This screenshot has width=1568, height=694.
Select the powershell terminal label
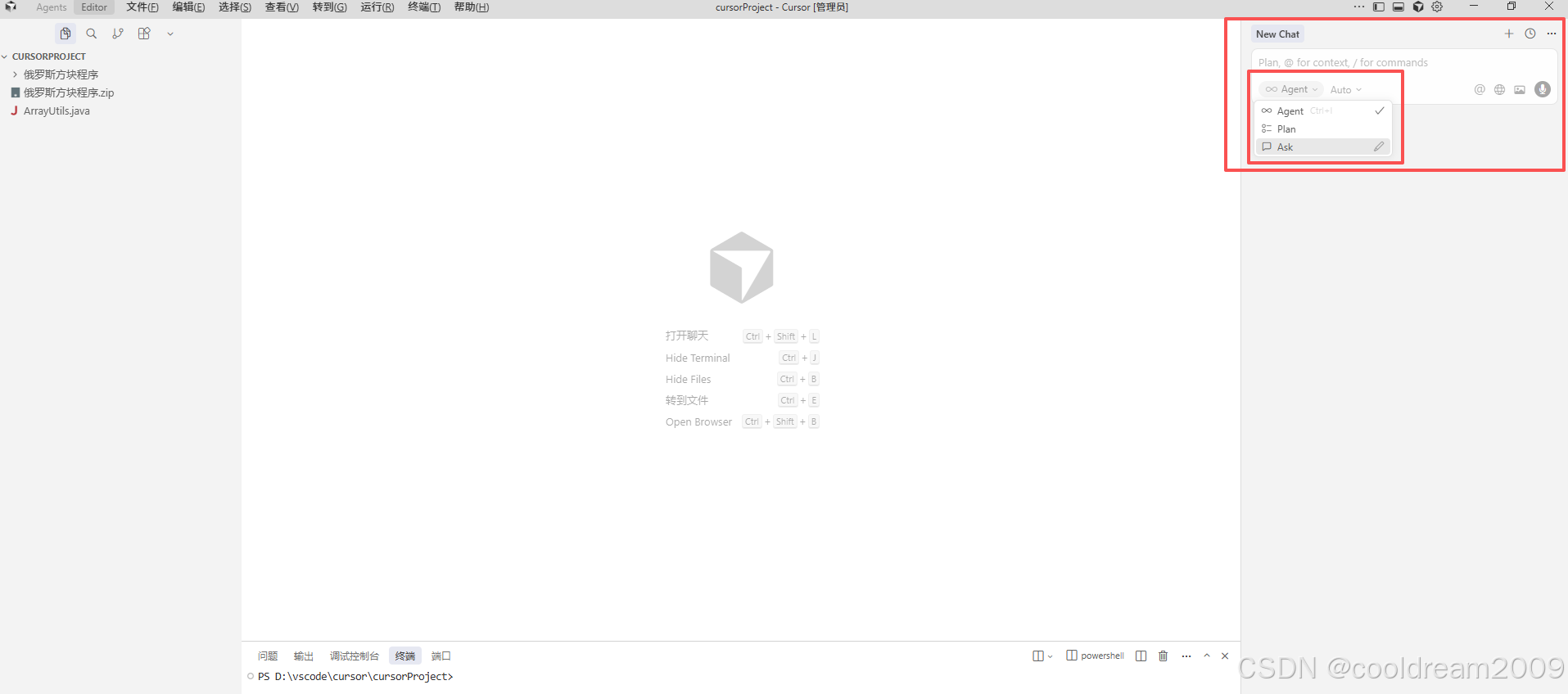1096,656
